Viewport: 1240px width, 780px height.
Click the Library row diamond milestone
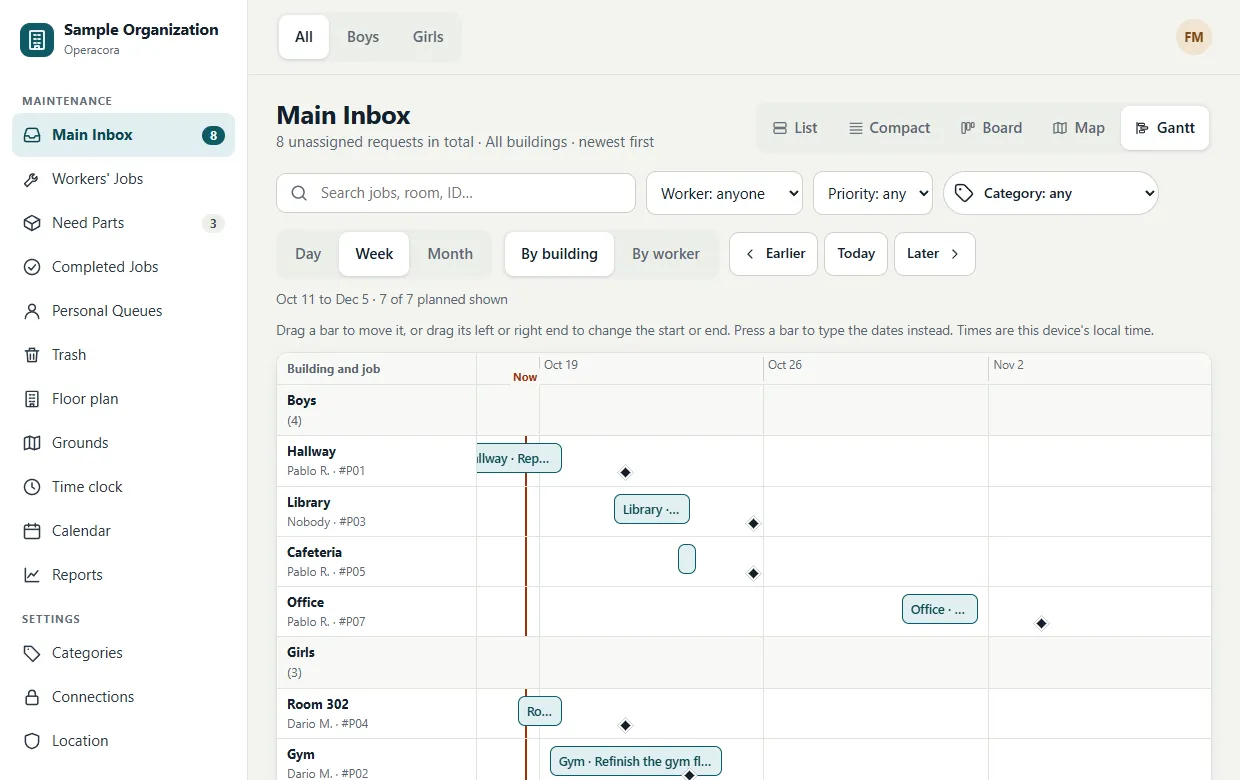(754, 523)
